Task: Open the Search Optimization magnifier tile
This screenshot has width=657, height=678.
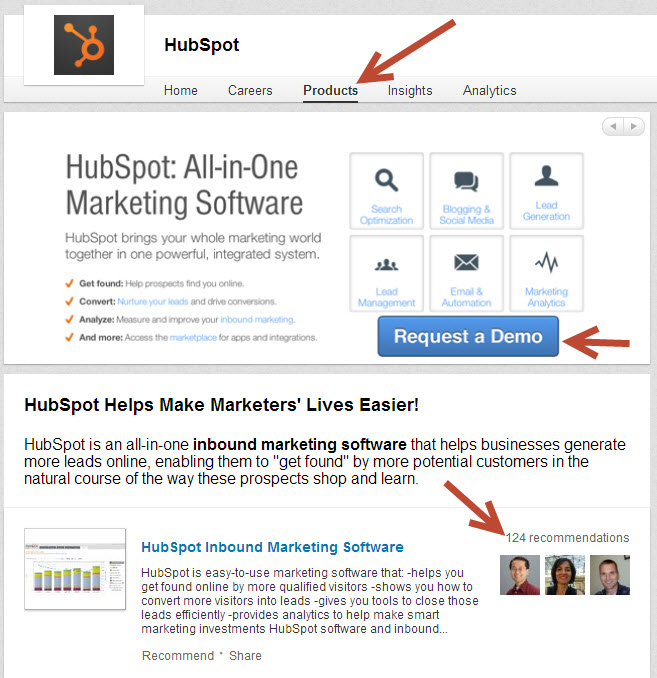Action: [386, 191]
